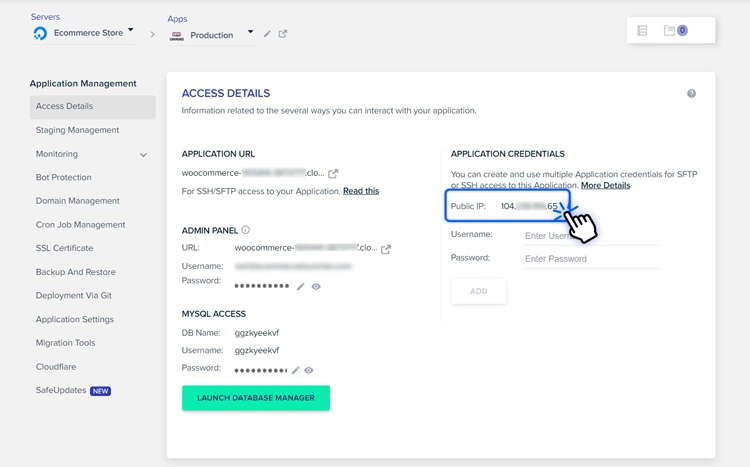Edit MySQL Access password pencil icon
Image resolution: width=750 pixels, height=467 pixels.
297,370
